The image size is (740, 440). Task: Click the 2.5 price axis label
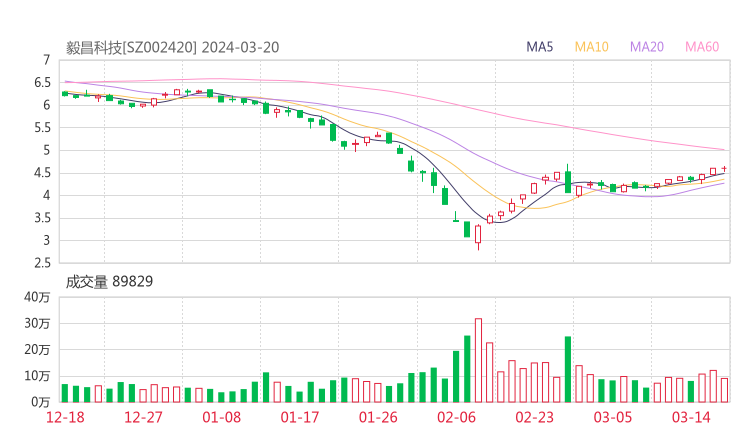(x=41, y=263)
